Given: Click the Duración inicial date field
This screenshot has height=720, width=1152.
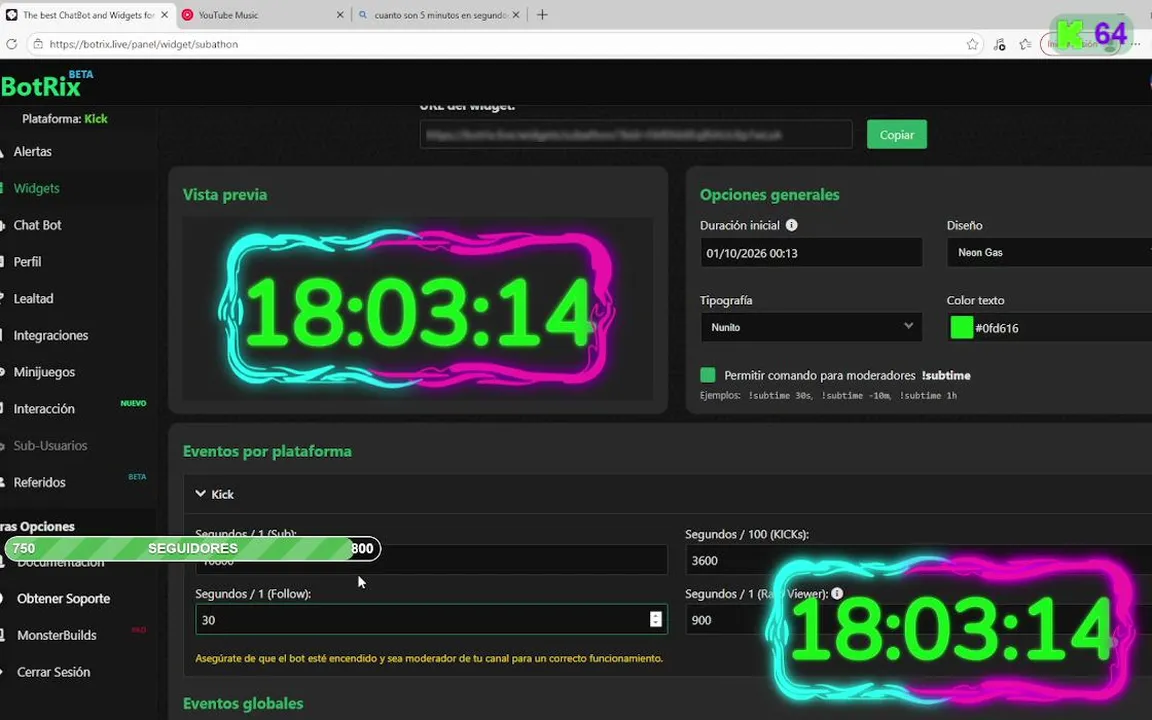Looking at the screenshot, I should pyautogui.click(x=810, y=253).
